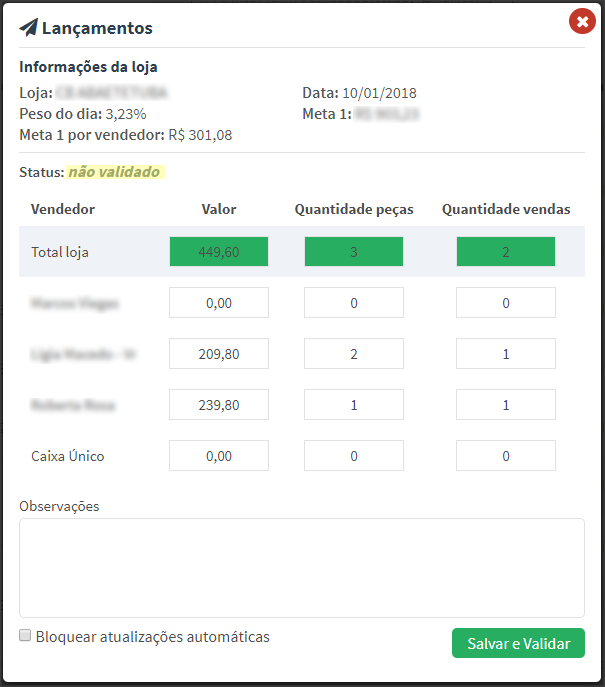
Task: Click the Valor field showing 209,80
Action: (219, 354)
